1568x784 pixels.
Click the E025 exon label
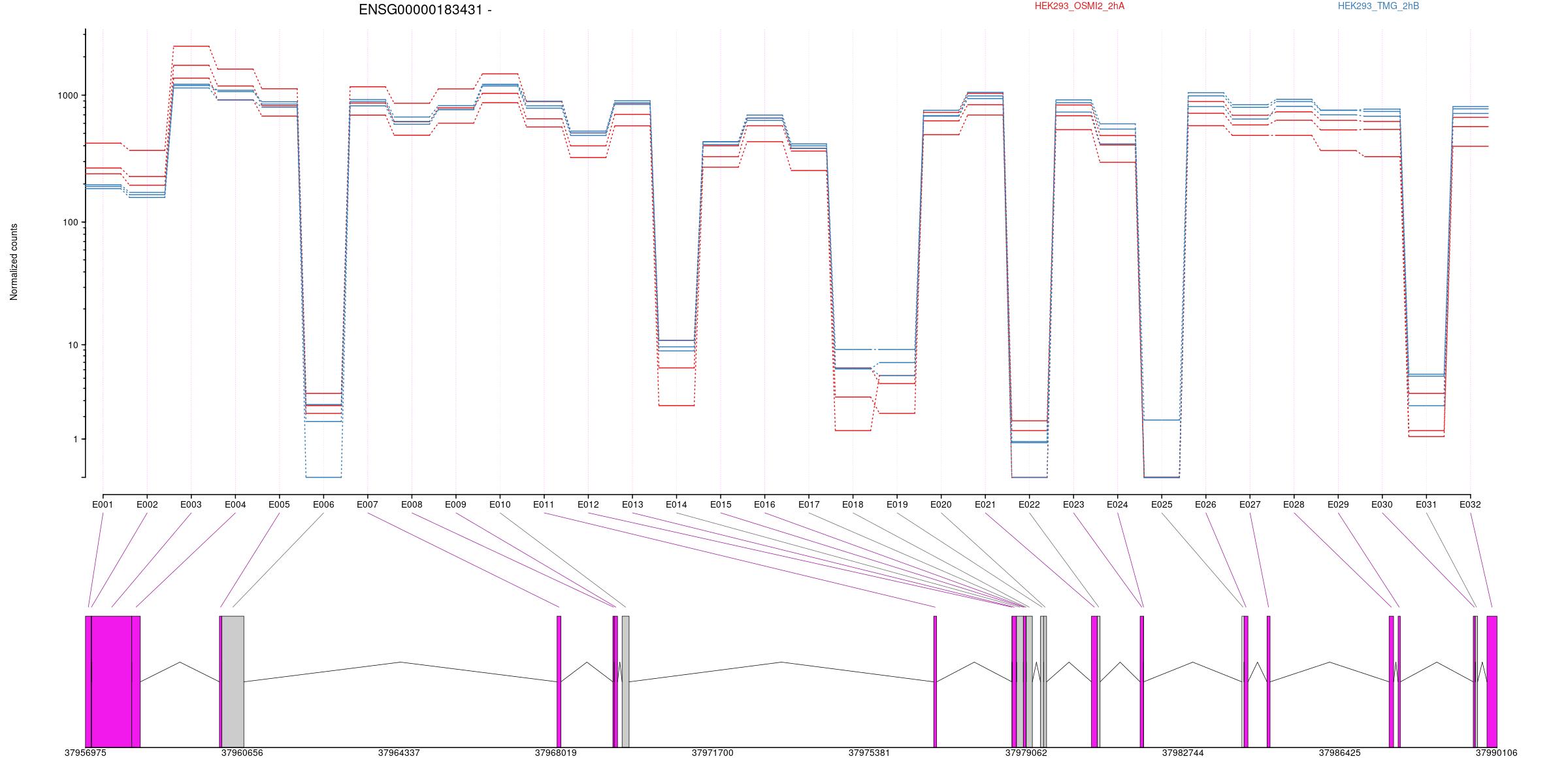tap(1162, 504)
